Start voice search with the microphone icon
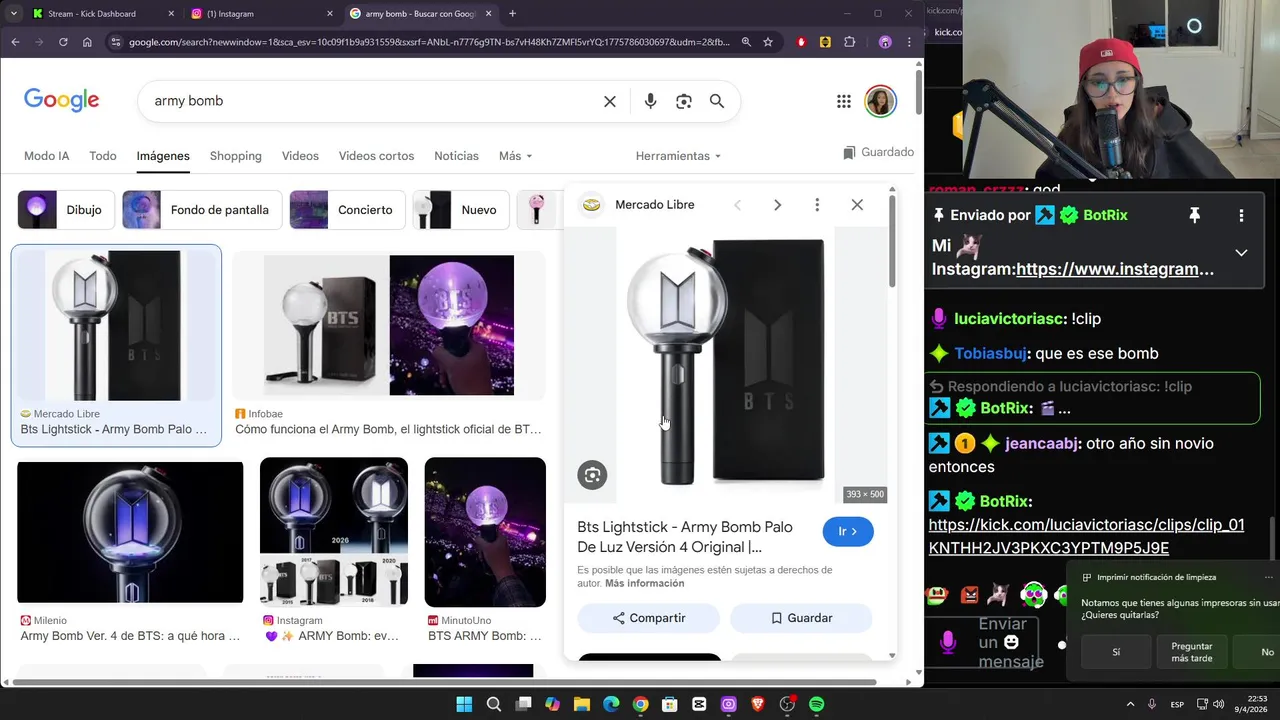 [x=651, y=101]
